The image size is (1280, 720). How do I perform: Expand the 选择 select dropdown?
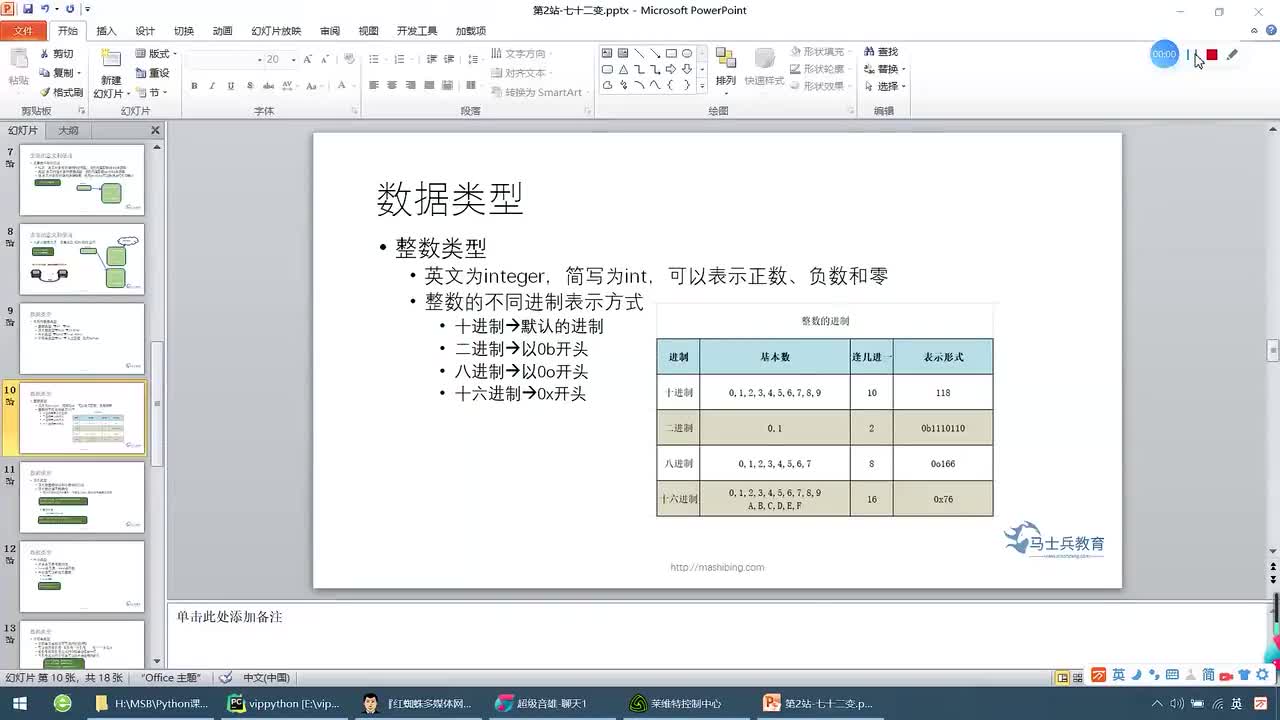click(885, 86)
